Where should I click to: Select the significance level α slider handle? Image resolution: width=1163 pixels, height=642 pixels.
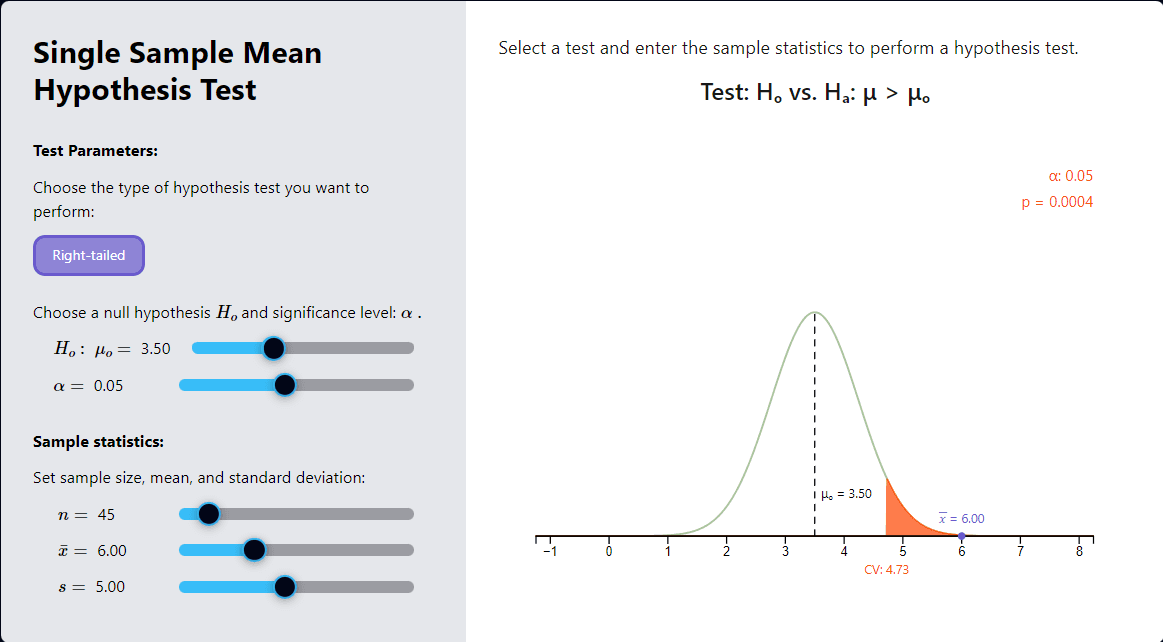[x=284, y=384]
